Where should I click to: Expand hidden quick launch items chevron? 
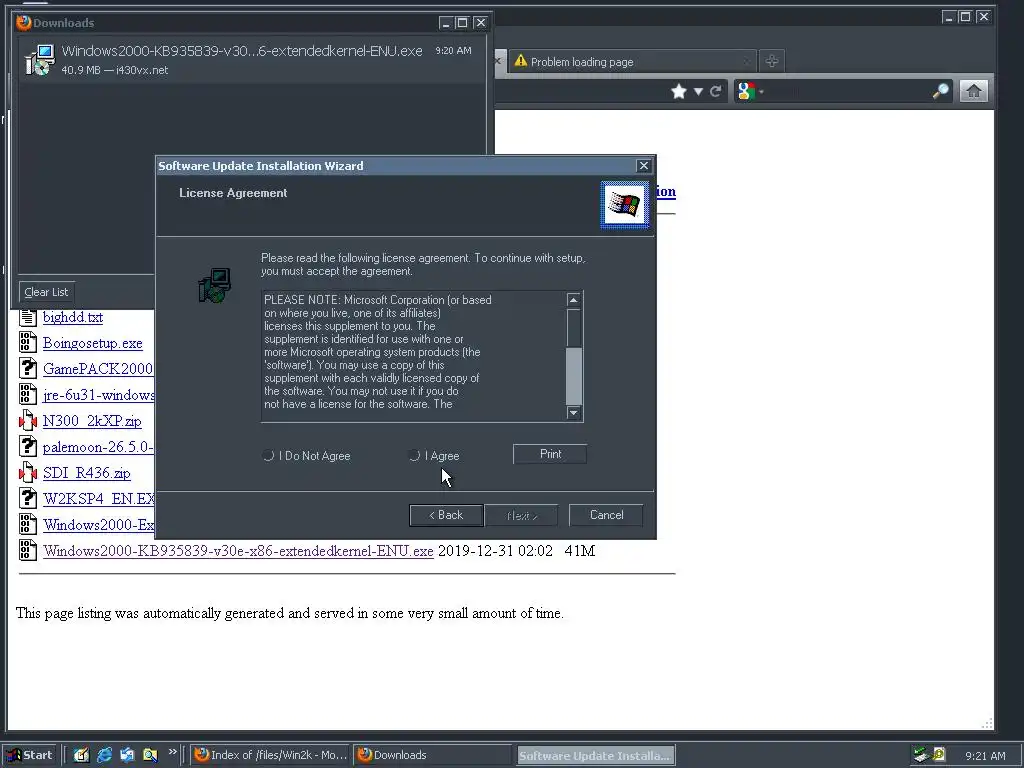172,752
